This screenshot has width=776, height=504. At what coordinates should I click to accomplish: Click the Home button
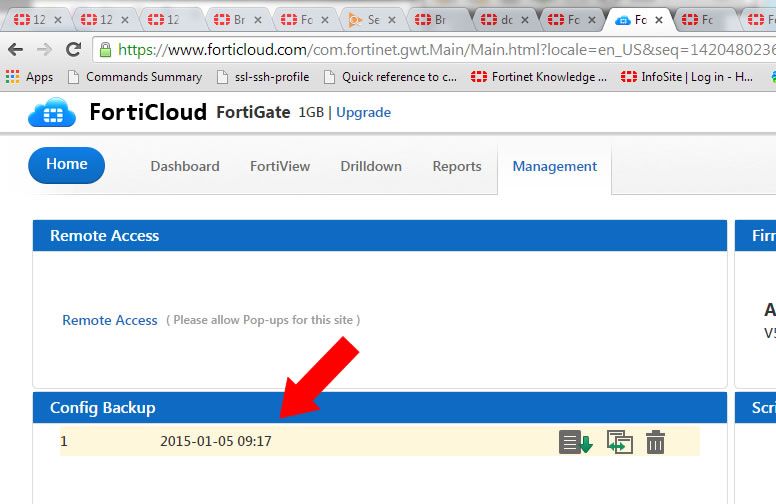tap(66, 165)
